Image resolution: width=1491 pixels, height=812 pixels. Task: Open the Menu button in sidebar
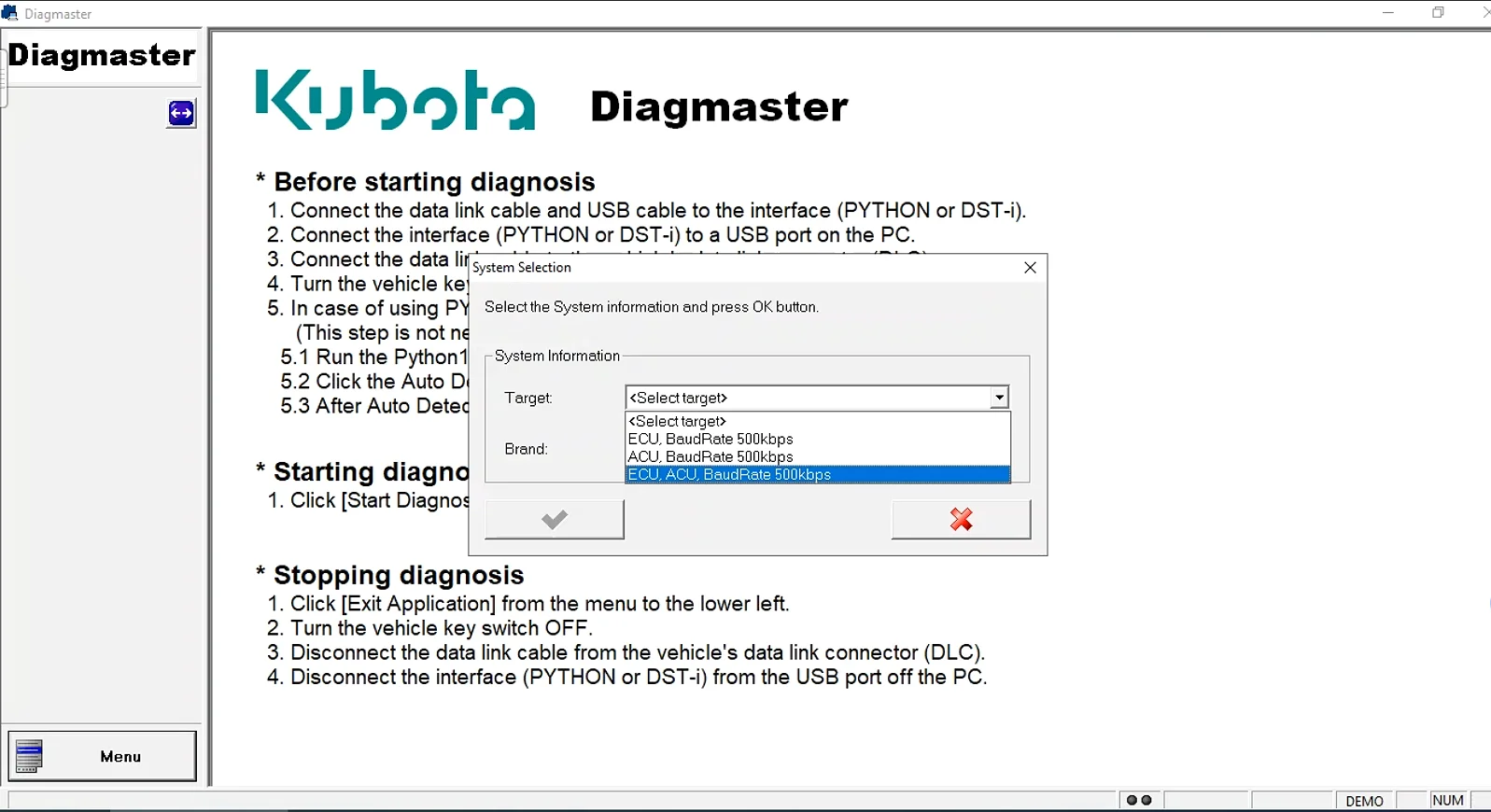click(103, 756)
